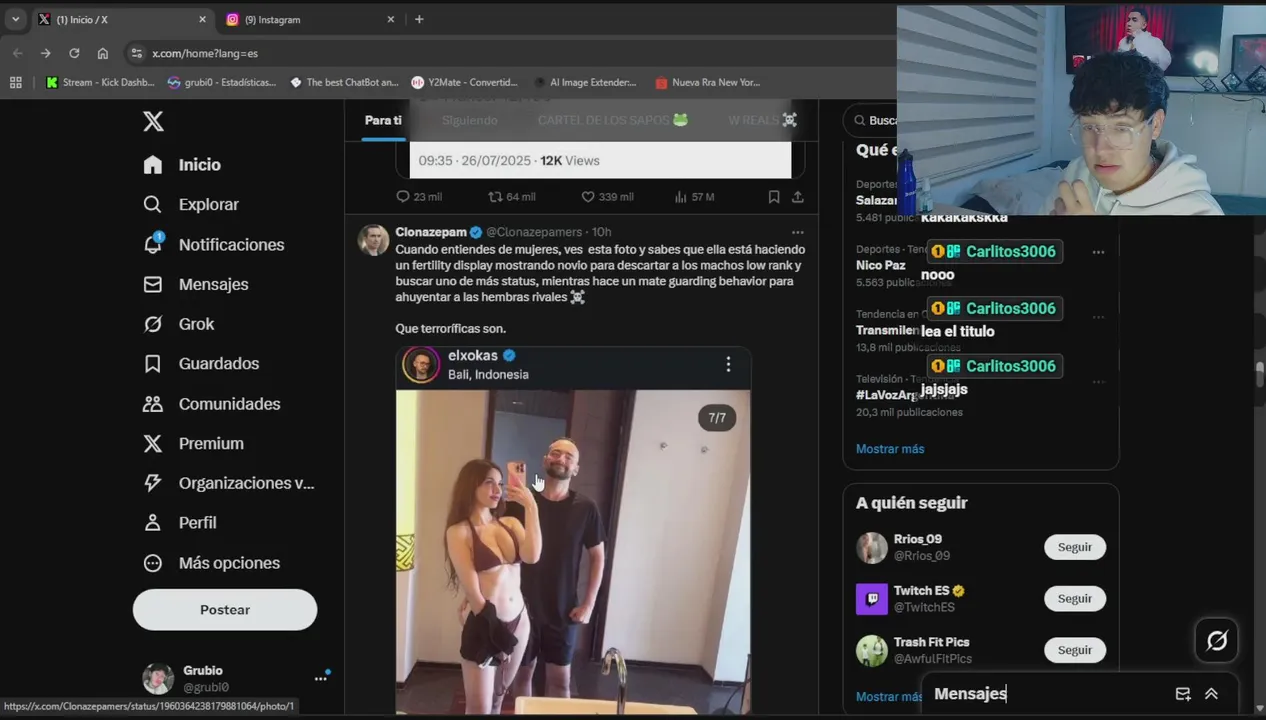Click the three-dot menu in elxokas image

click(728, 365)
